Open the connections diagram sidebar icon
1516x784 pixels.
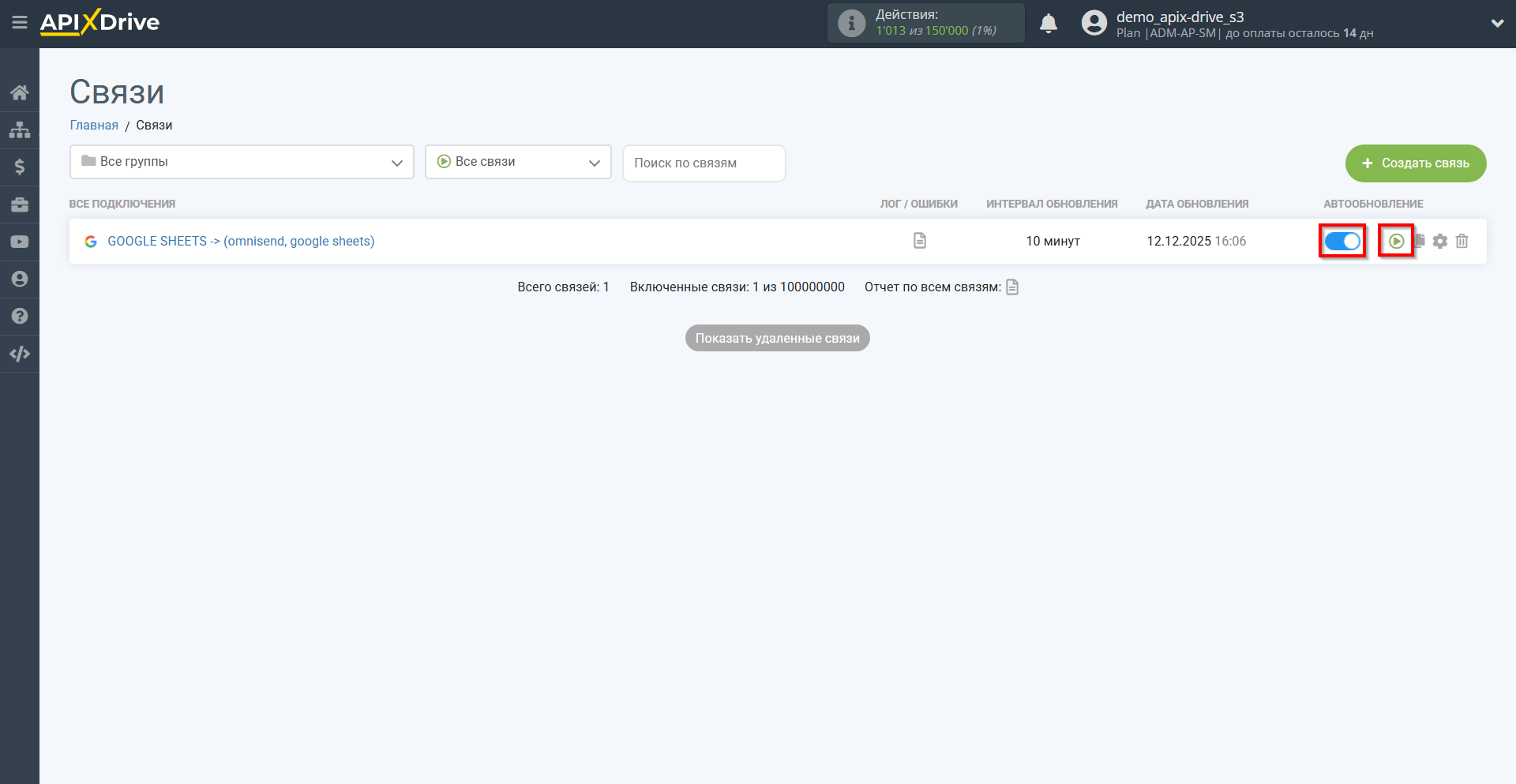[x=19, y=129]
